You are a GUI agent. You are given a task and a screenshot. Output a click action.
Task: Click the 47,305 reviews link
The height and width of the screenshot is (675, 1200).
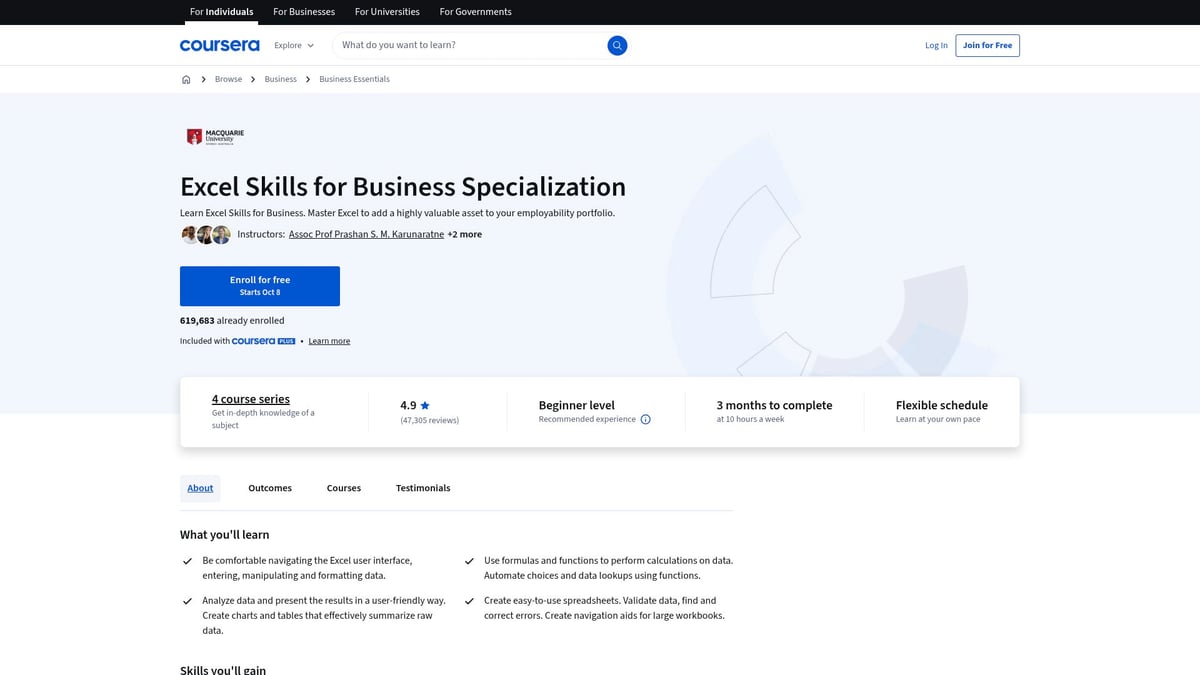429,419
